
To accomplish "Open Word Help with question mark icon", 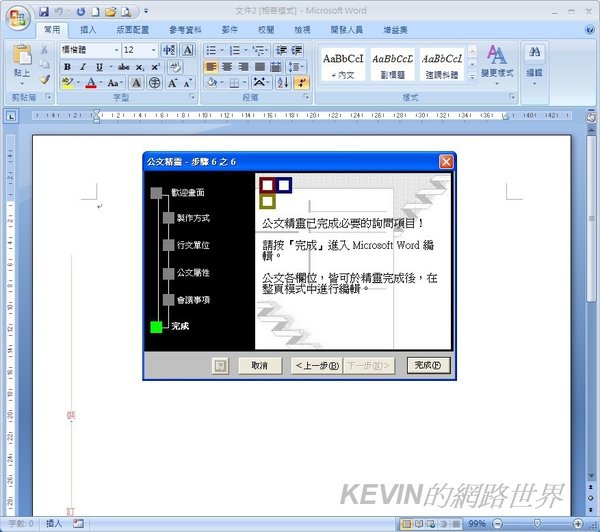I will (590, 30).
